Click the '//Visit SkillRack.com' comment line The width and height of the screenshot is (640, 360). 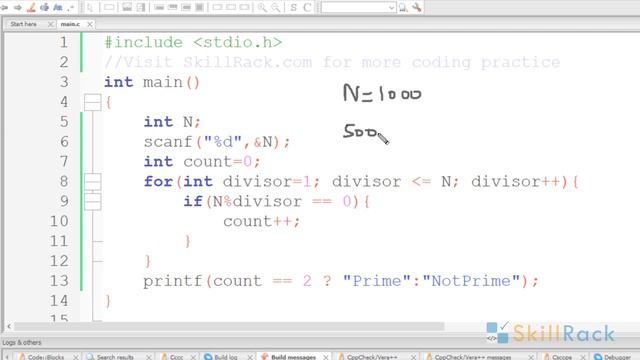[x=332, y=62]
